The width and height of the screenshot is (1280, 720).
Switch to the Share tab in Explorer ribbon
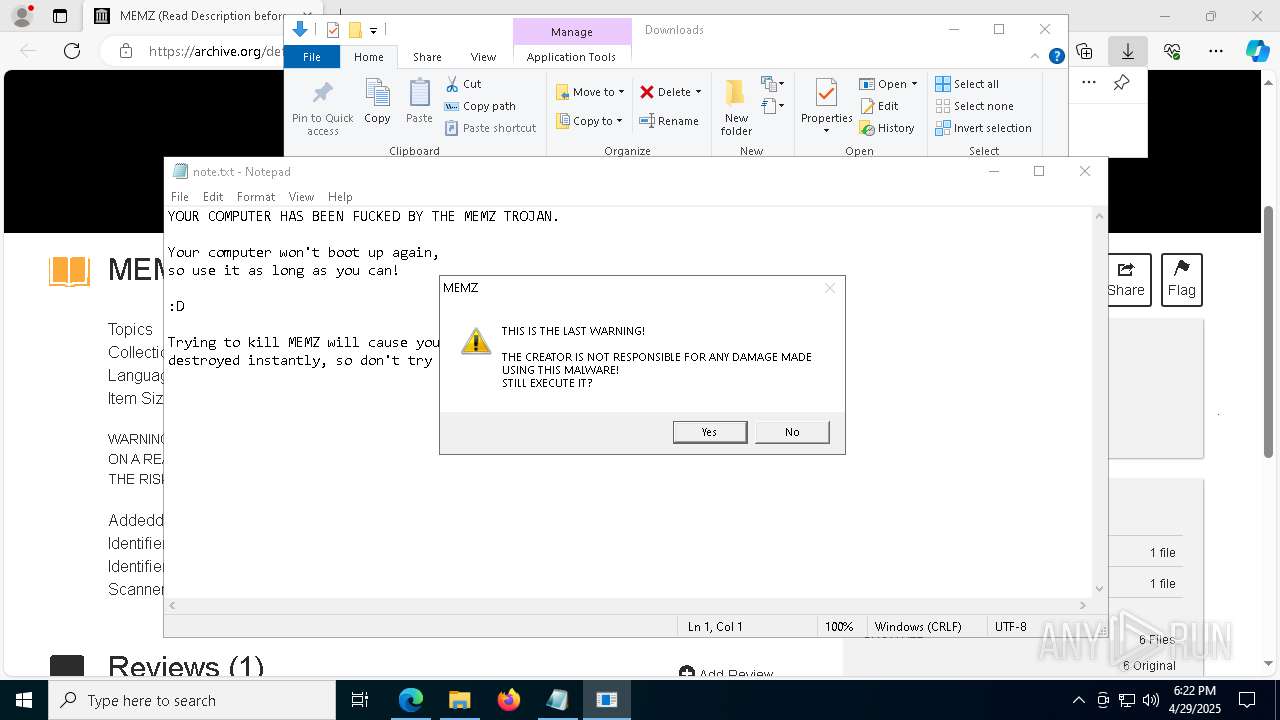[427, 57]
